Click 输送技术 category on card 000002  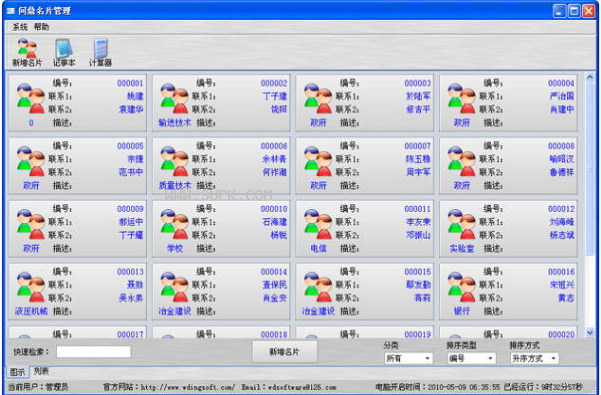click(174, 123)
